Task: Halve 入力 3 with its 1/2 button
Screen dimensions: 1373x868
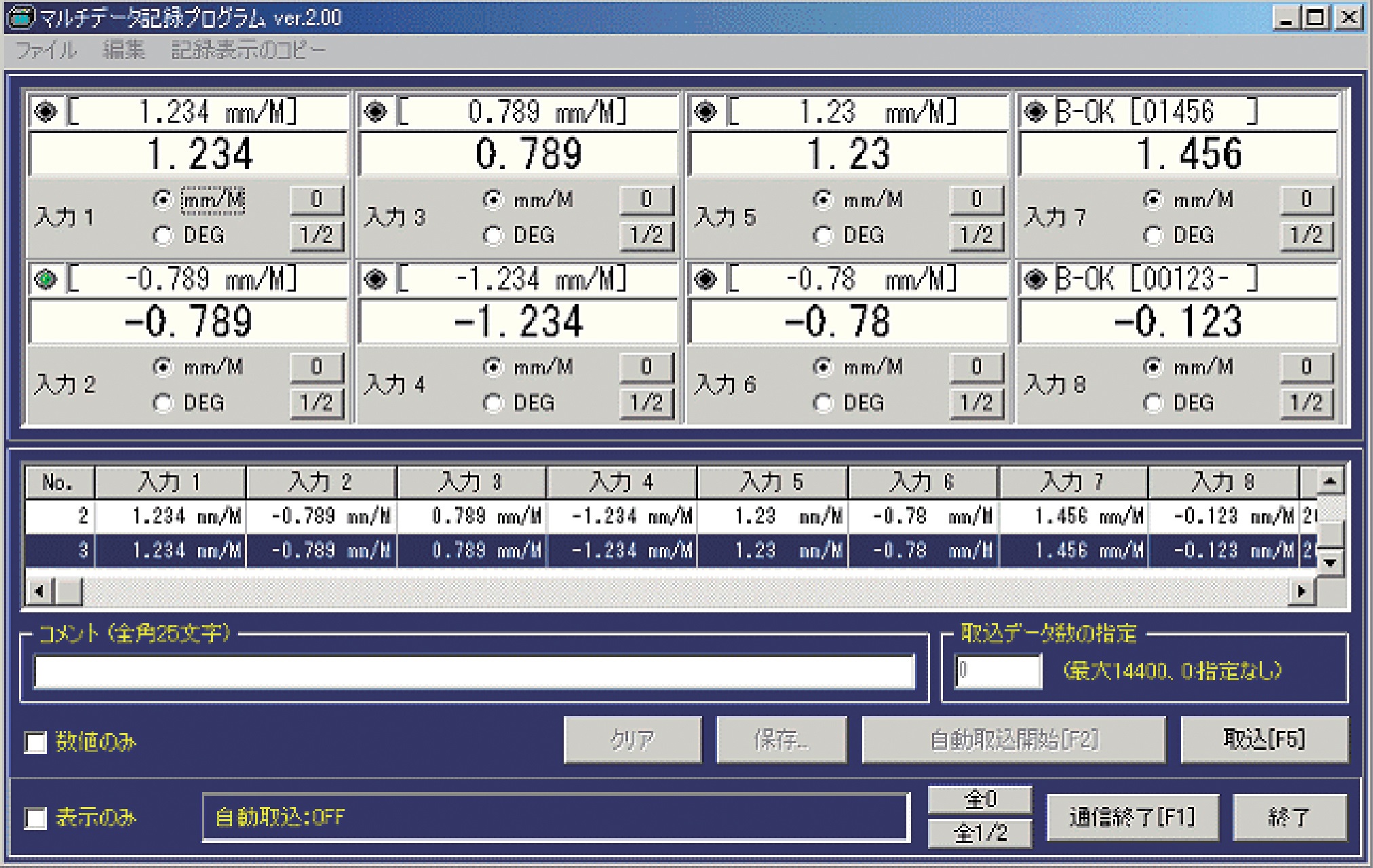Action: [x=646, y=235]
